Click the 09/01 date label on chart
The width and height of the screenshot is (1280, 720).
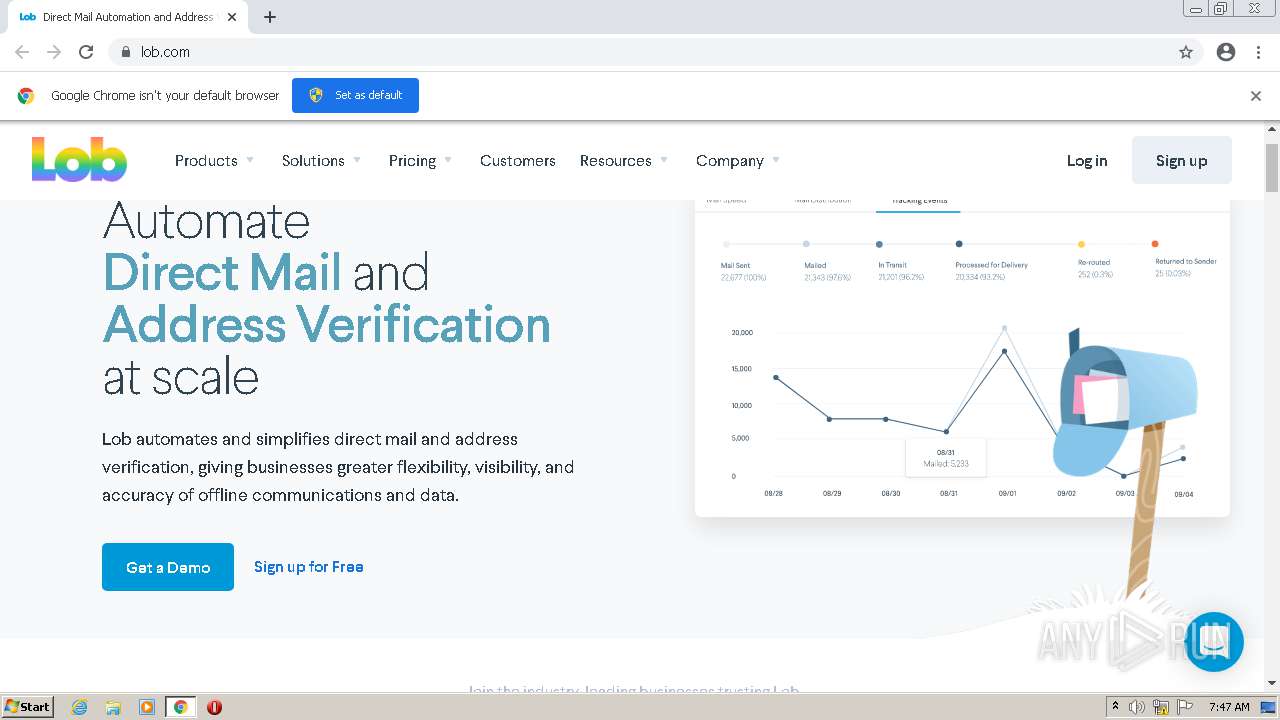click(x=1007, y=494)
